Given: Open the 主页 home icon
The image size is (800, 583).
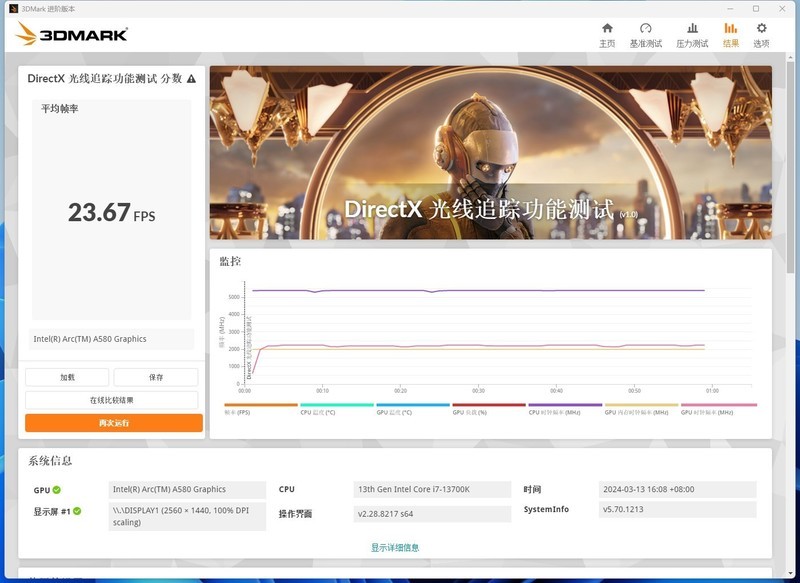Looking at the screenshot, I should [607, 29].
